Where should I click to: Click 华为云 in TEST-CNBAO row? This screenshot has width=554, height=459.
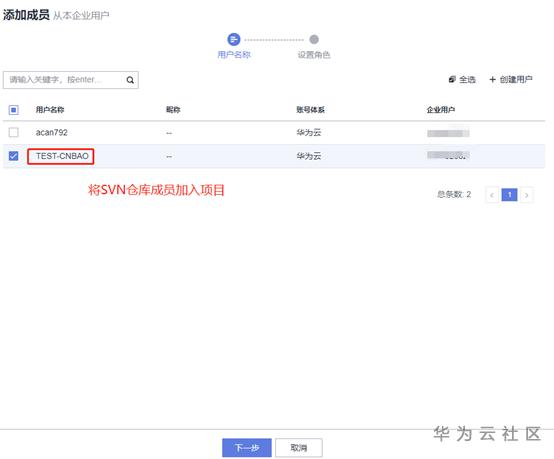coord(309,156)
